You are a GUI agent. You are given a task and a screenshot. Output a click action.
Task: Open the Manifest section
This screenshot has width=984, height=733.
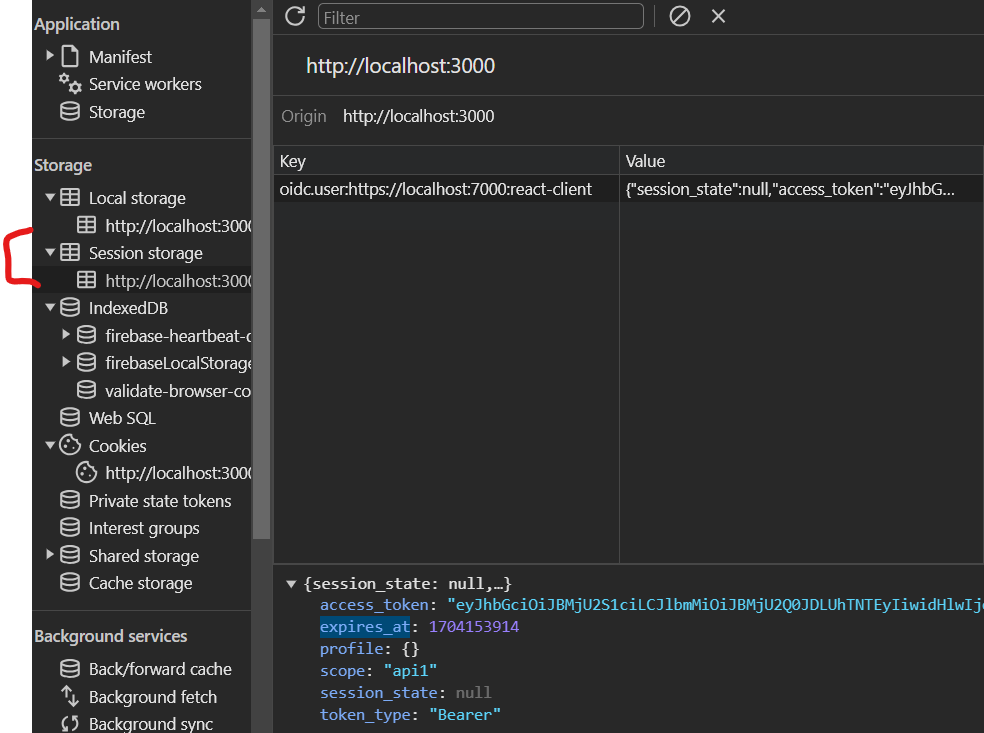click(x=120, y=56)
